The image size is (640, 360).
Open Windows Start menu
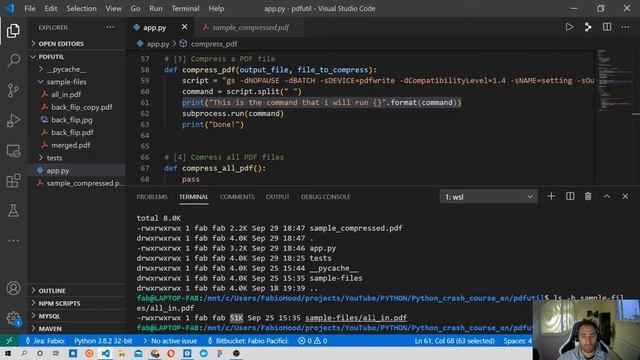pos(8,353)
